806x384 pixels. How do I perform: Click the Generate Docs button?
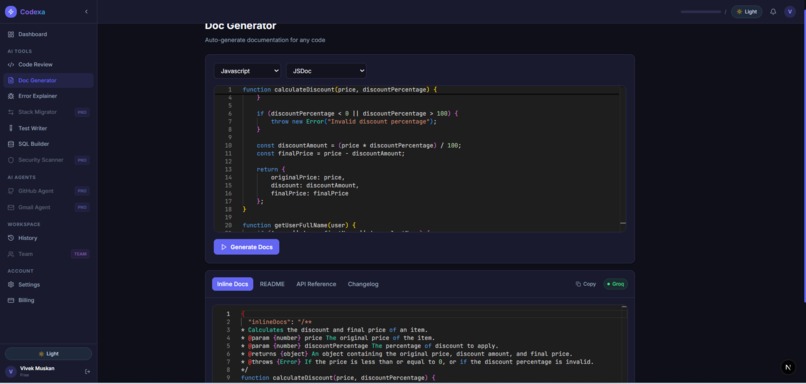click(x=247, y=247)
